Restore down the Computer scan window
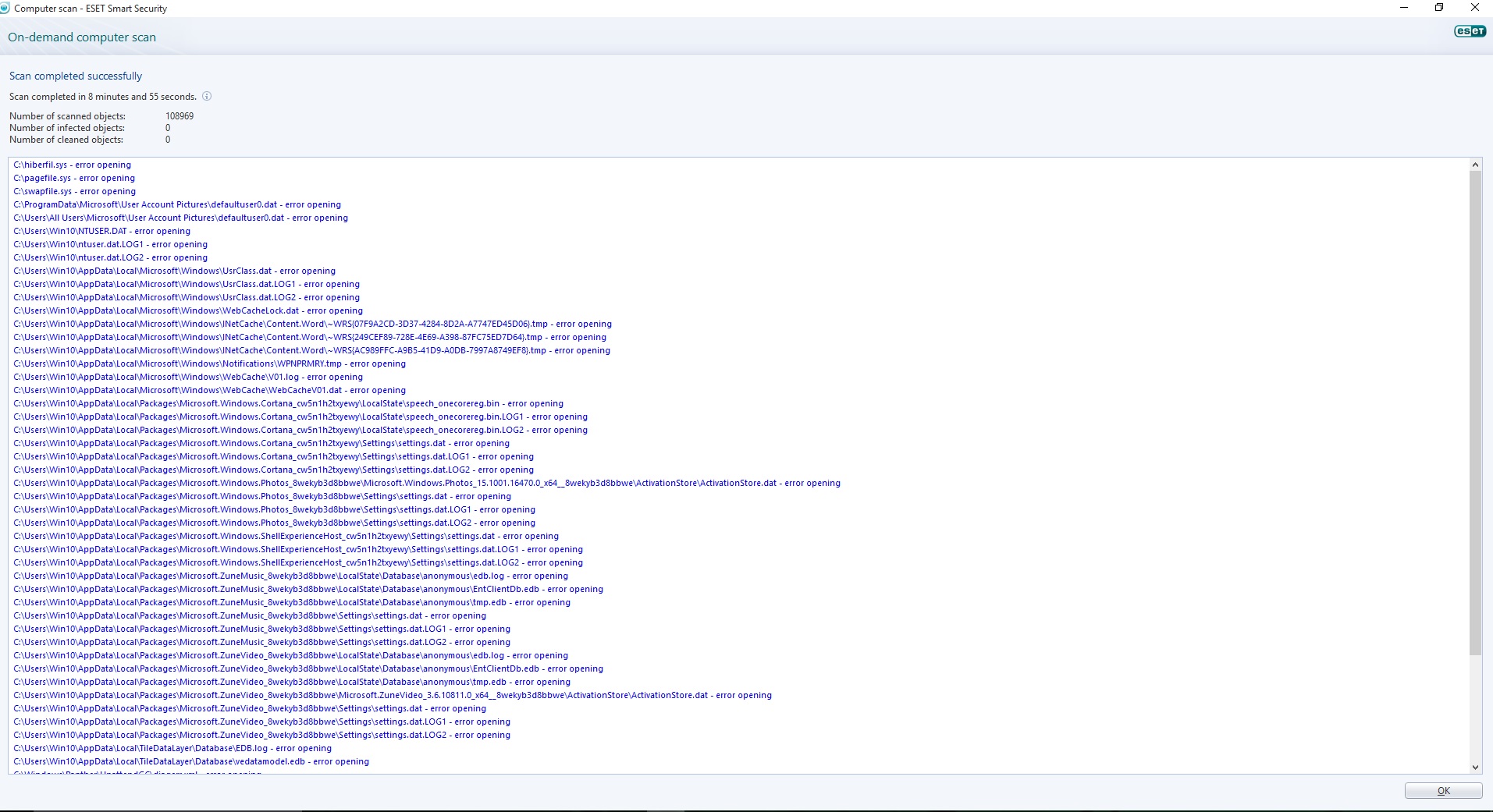 pyautogui.click(x=1439, y=8)
